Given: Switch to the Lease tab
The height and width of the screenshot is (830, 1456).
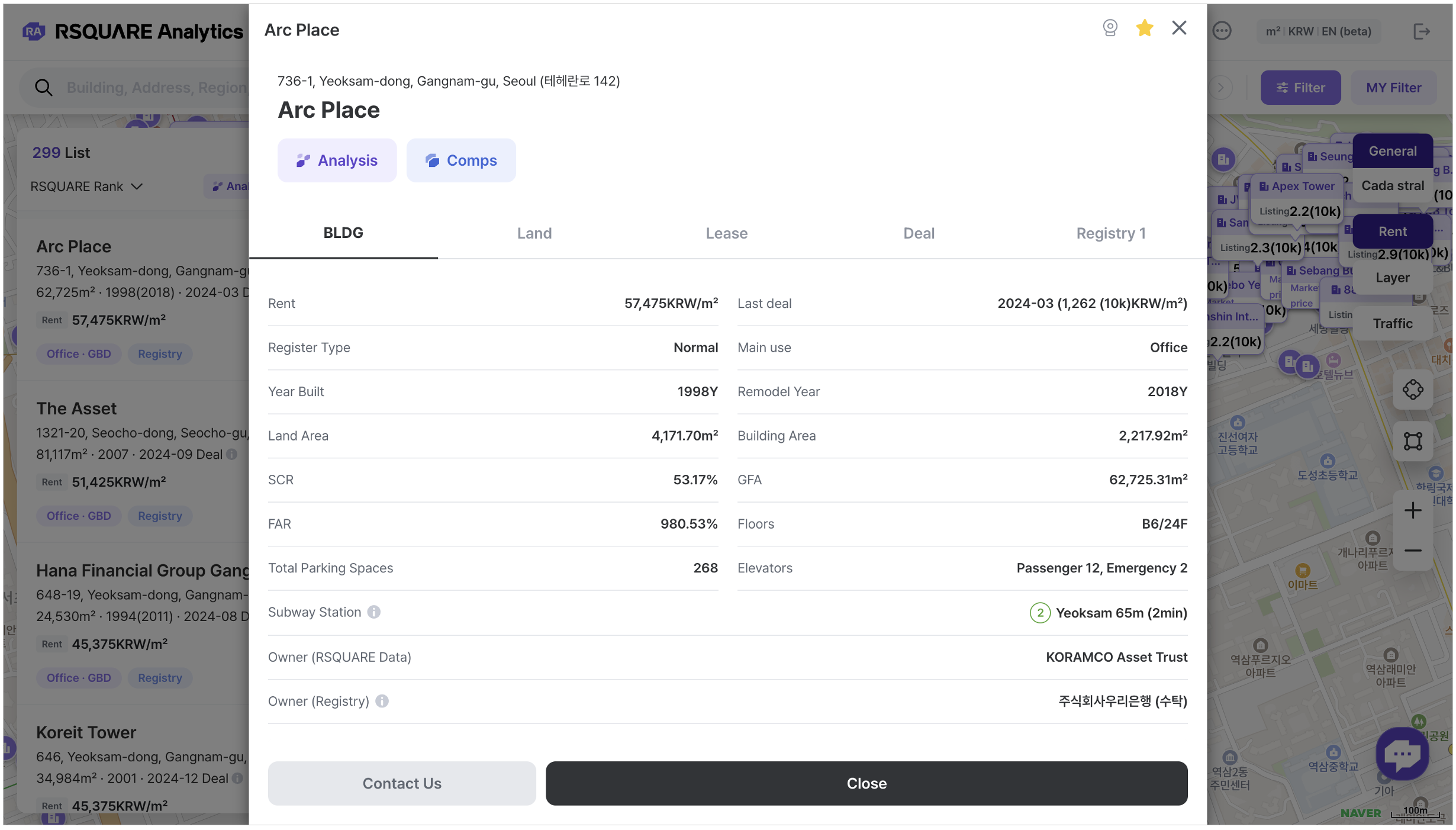Looking at the screenshot, I should (x=726, y=233).
